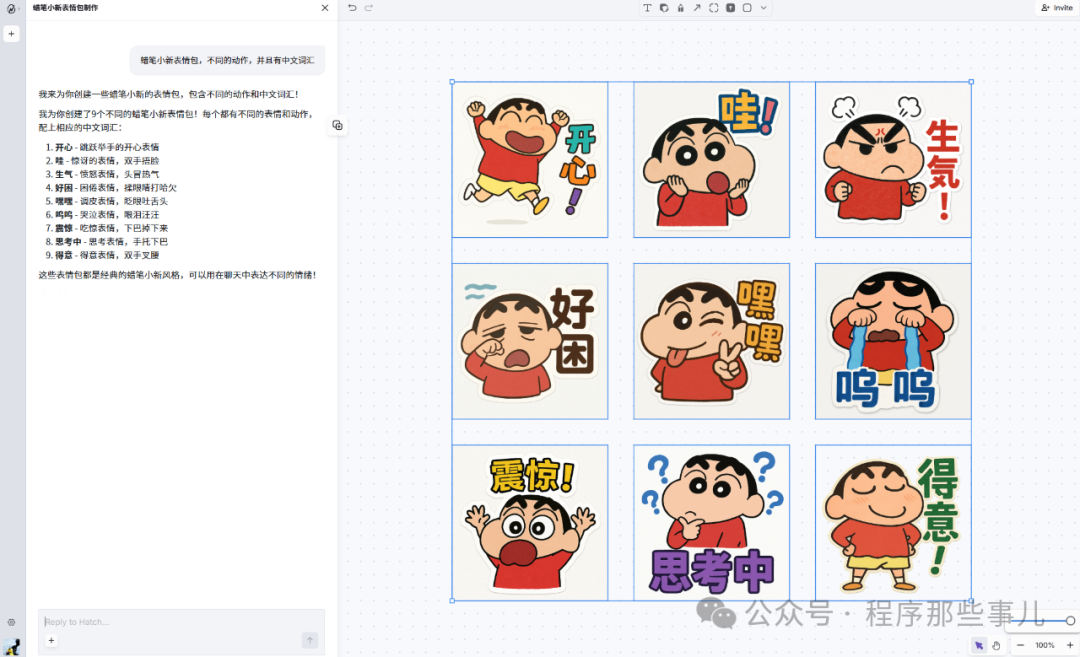The image size is (1080, 657).
Task: Select the 震惊 shocked sticker image
Action: coord(530,522)
